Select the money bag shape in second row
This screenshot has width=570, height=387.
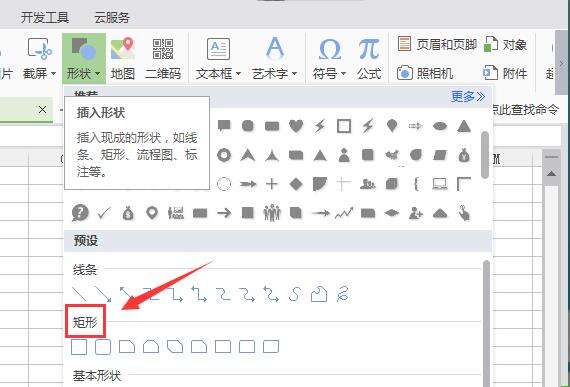pyautogui.click(x=464, y=155)
